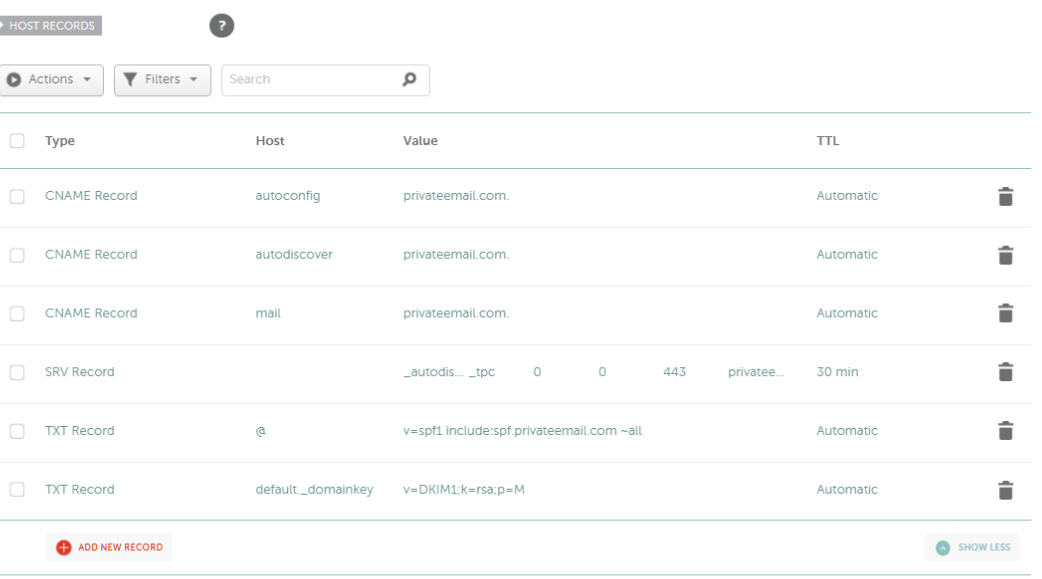Delete the mail CNAME record
Screen dimensions: 1042x579
[x=1005, y=313]
